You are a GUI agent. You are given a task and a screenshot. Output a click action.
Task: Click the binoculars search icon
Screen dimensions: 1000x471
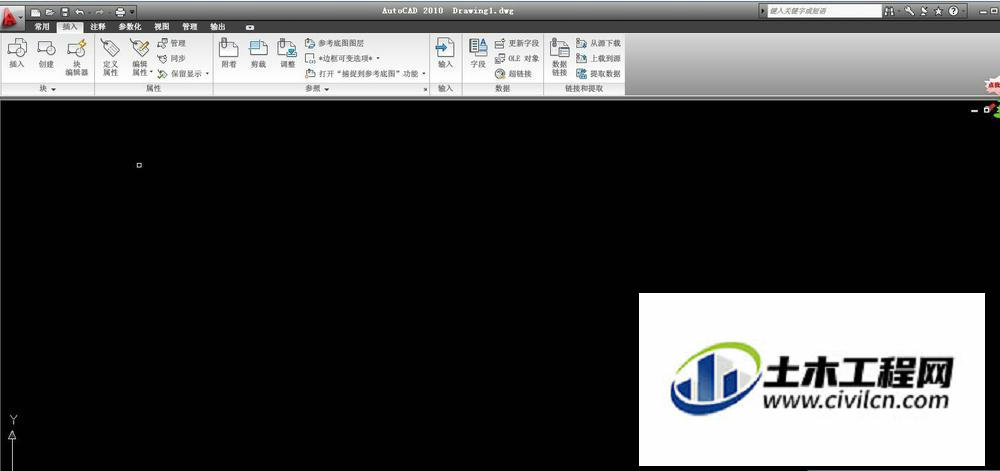pyautogui.click(x=890, y=11)
